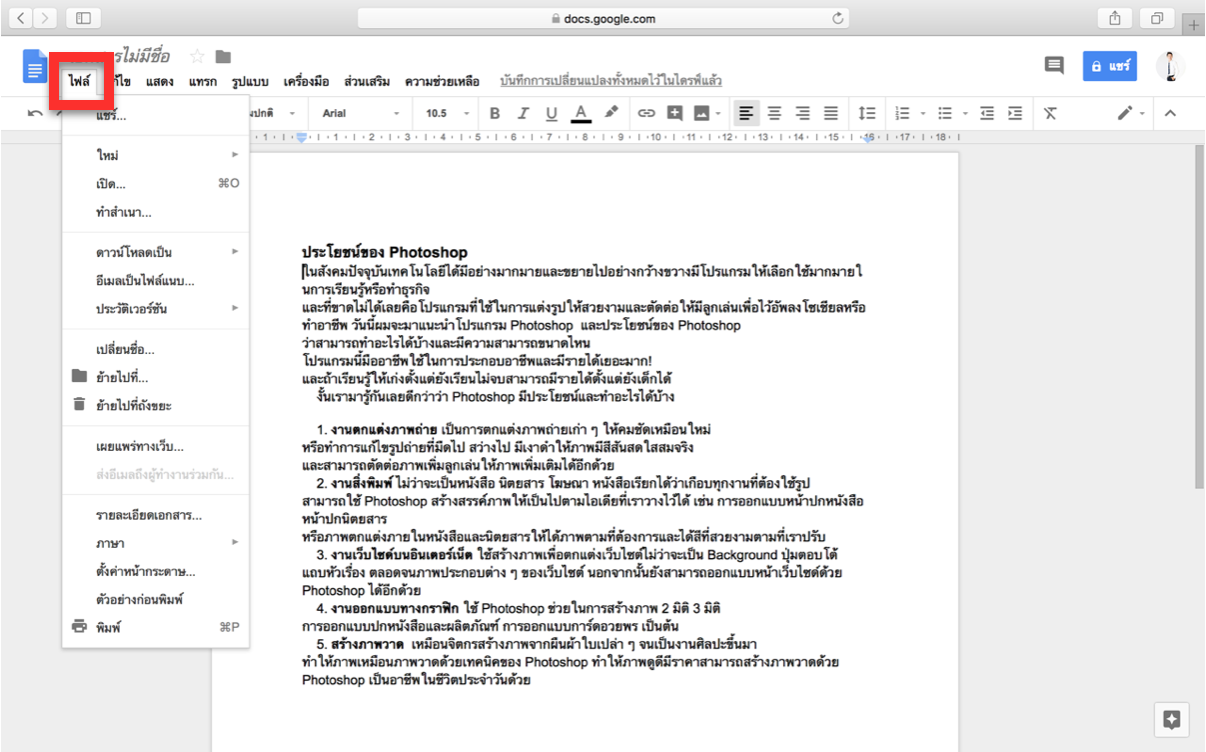Open the เครื่องมือ menu
Viewport: 1206px width, 752px height.
[x=306, y=81]
